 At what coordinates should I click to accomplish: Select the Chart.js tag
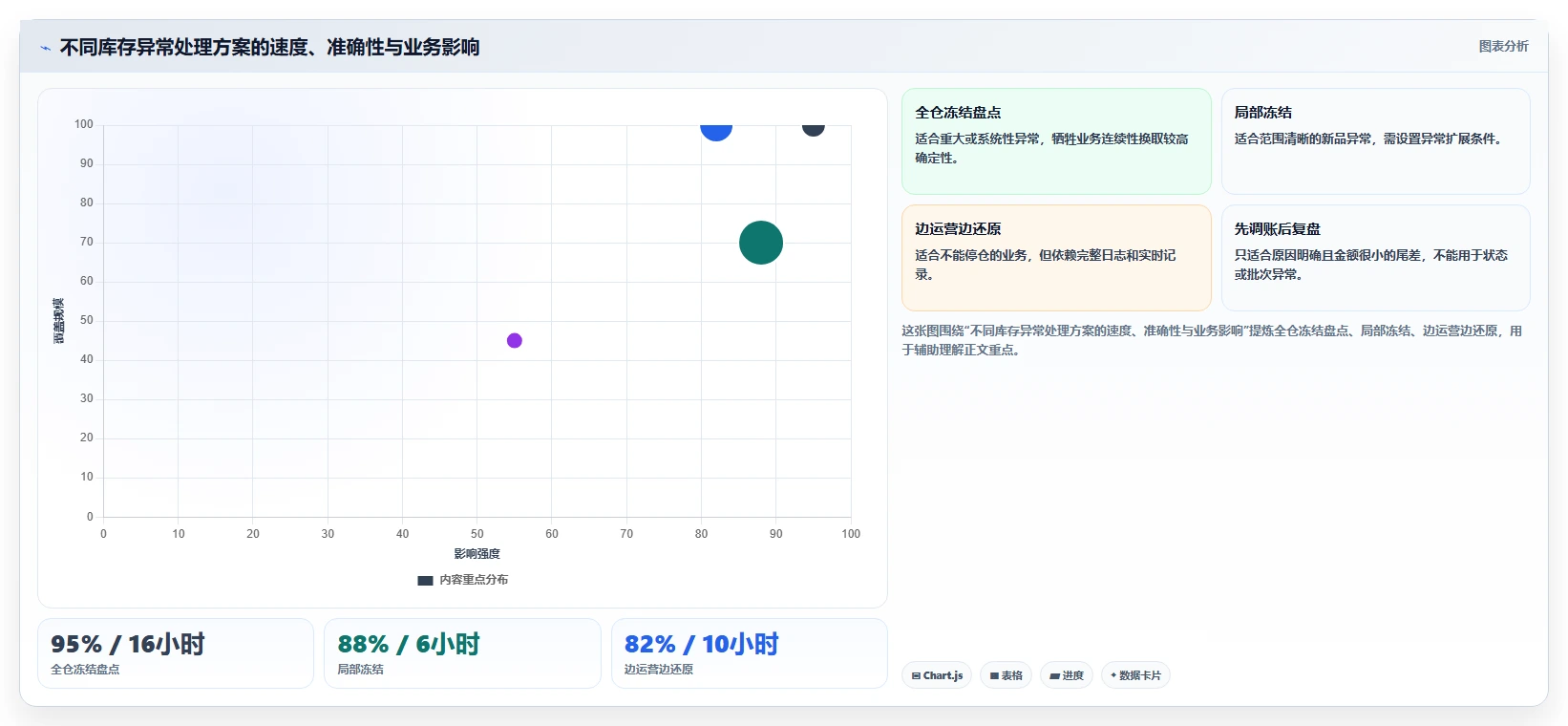pyautogui.click(x=937, y=675)
